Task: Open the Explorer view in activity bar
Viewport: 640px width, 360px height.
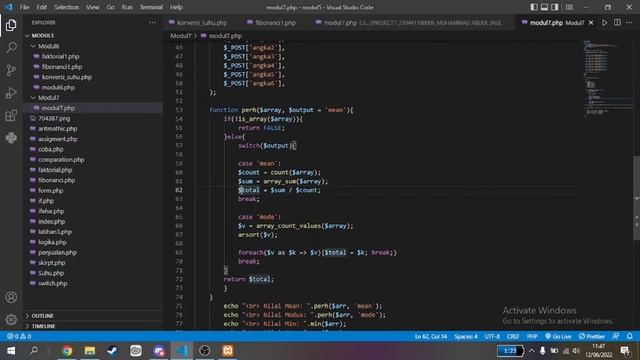Action: pos(11,25)
